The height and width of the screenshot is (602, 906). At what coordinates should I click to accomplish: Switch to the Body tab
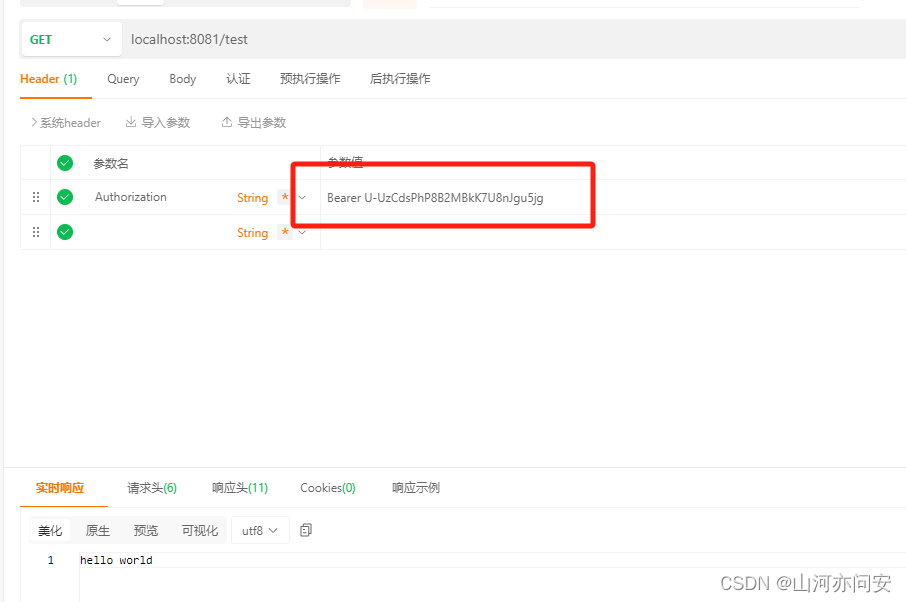(x=182, y=78)
